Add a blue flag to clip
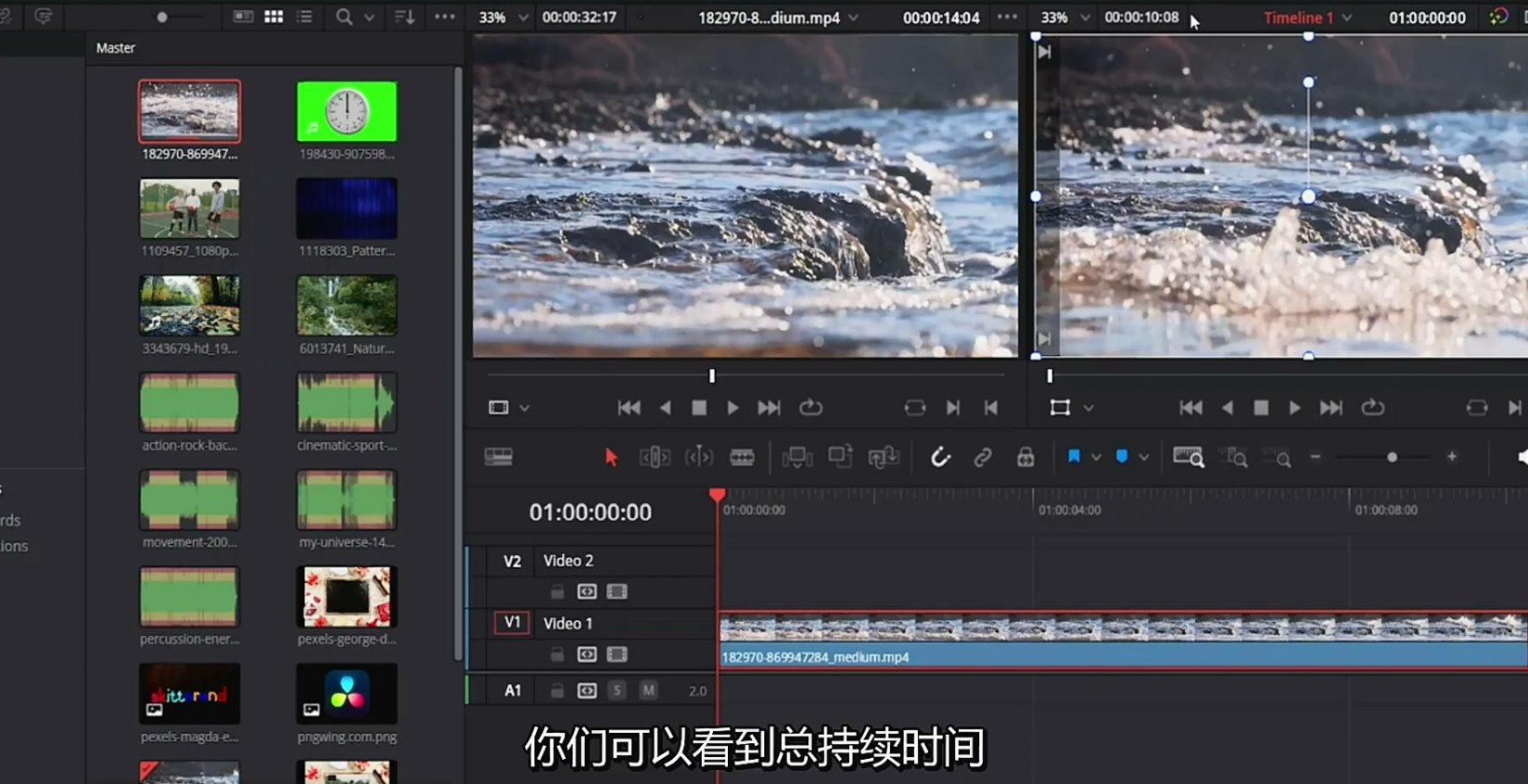 pyautogui.click(x=1074, y=457)
